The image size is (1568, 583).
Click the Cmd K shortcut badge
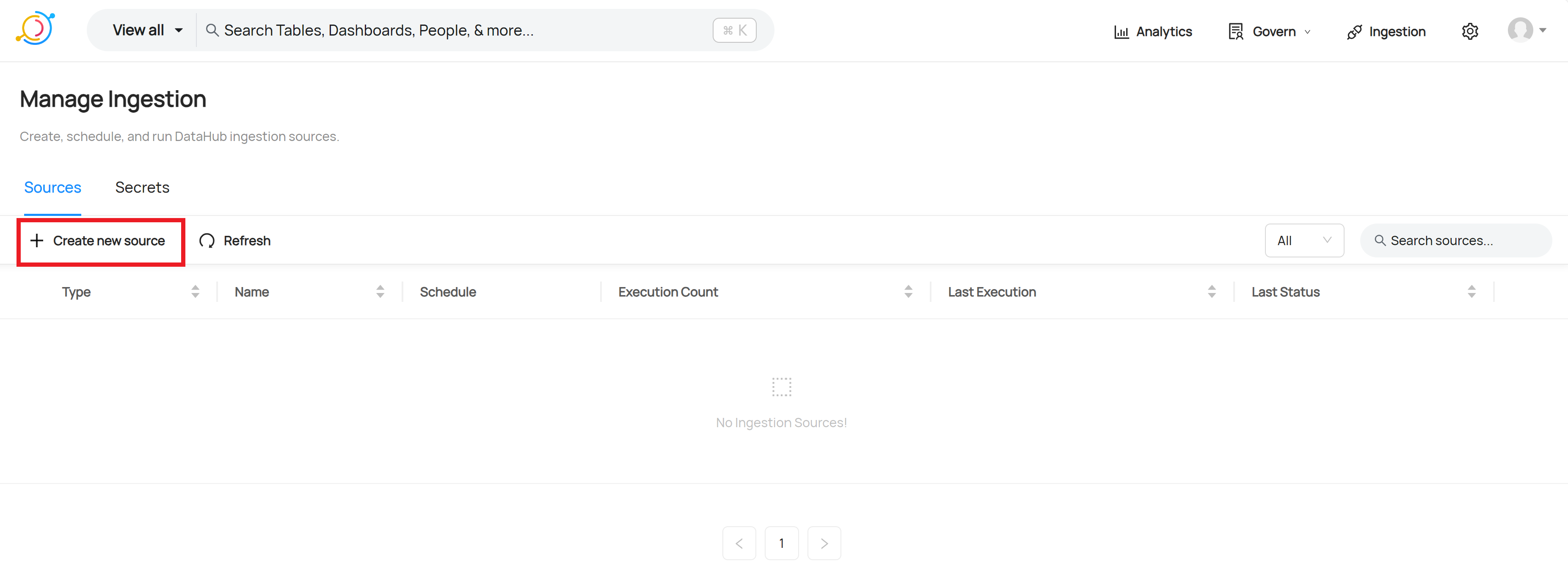pos(735,30)
